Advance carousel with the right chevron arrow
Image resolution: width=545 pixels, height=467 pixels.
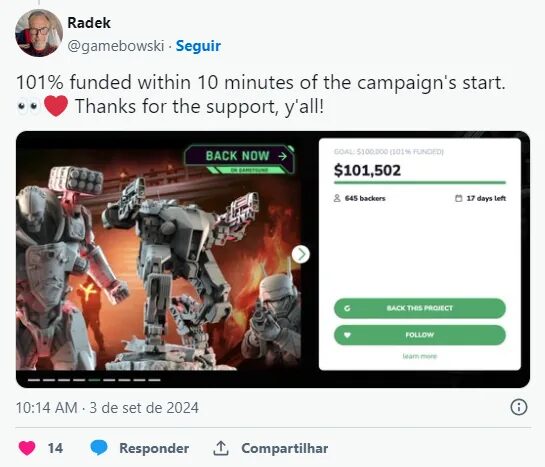click(301, 254)
